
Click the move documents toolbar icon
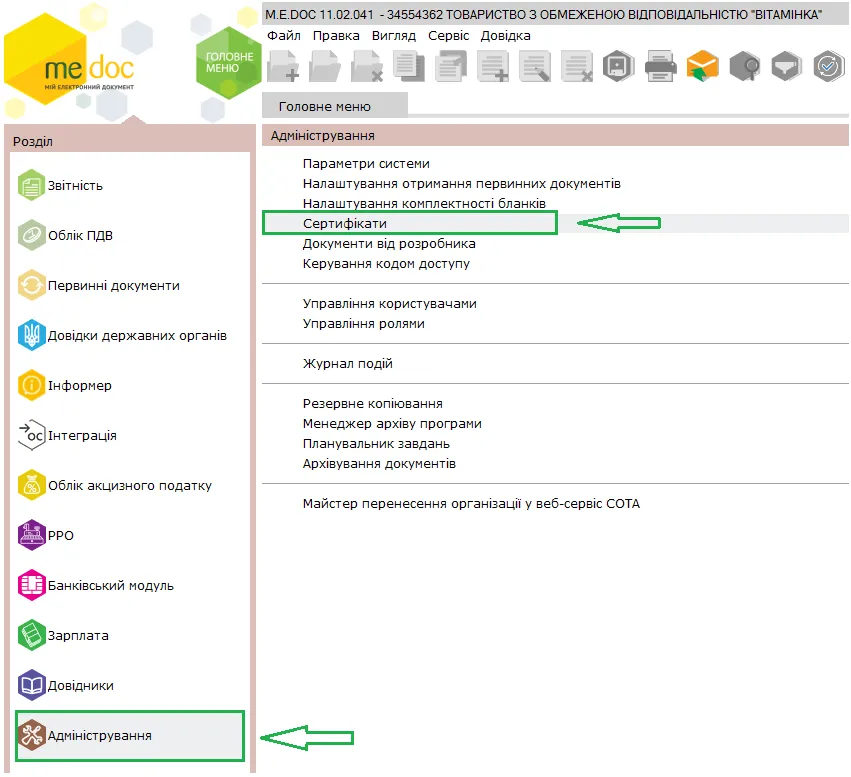451,66
